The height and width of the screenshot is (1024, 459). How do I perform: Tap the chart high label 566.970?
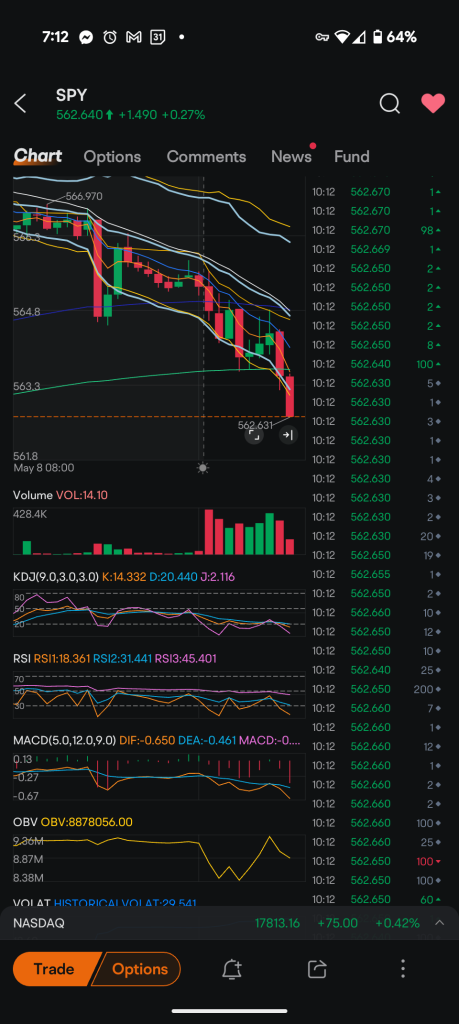coord(84,196)
